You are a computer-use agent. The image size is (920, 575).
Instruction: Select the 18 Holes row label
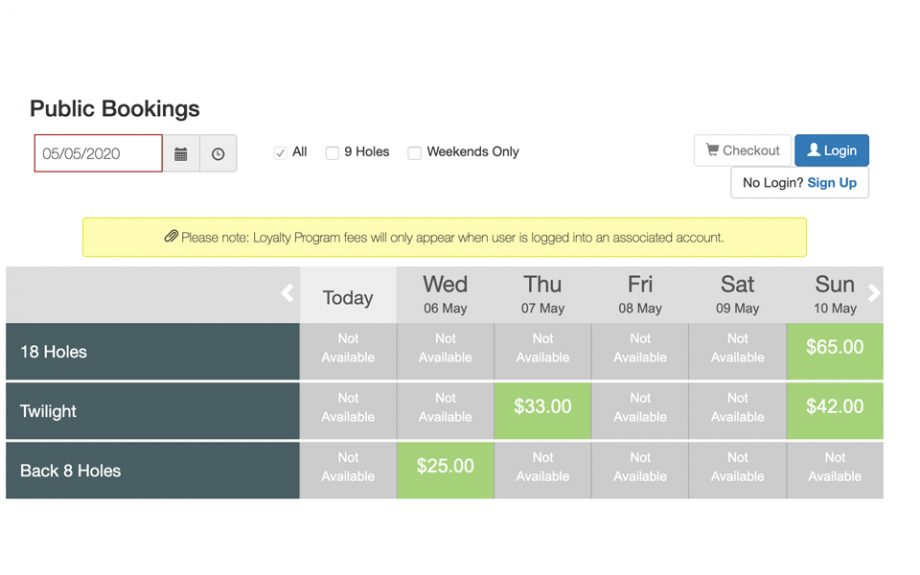[x=152, y=352]
